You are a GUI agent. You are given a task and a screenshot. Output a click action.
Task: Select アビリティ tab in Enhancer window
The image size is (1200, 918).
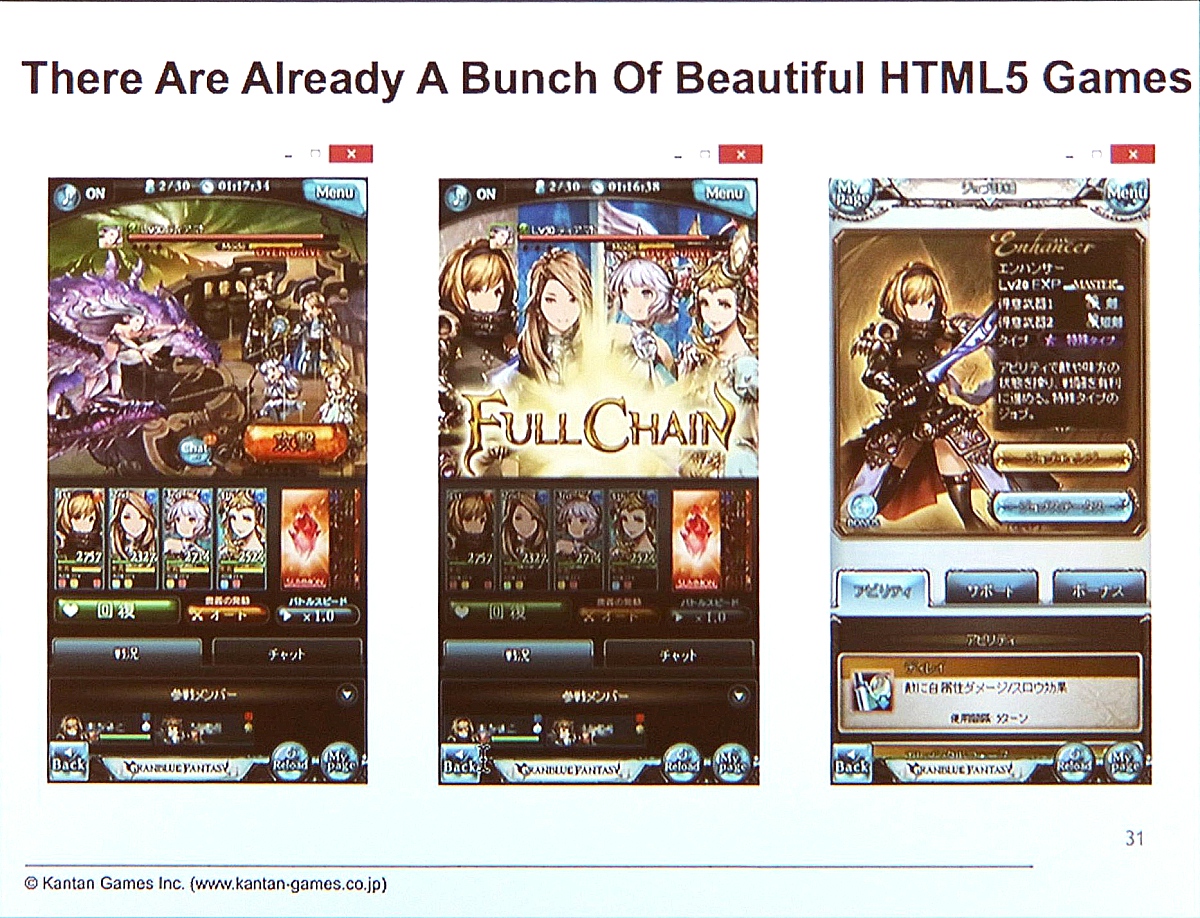[883, 589]
